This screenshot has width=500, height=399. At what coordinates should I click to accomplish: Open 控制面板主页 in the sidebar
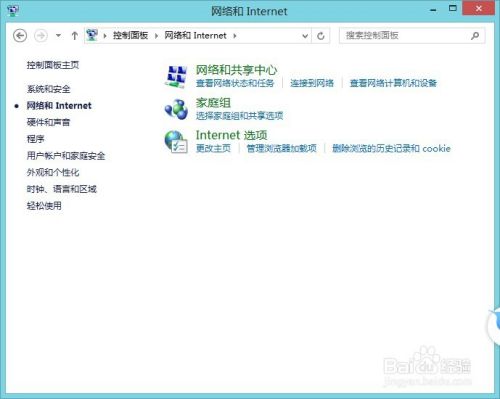tap(53, 65)
